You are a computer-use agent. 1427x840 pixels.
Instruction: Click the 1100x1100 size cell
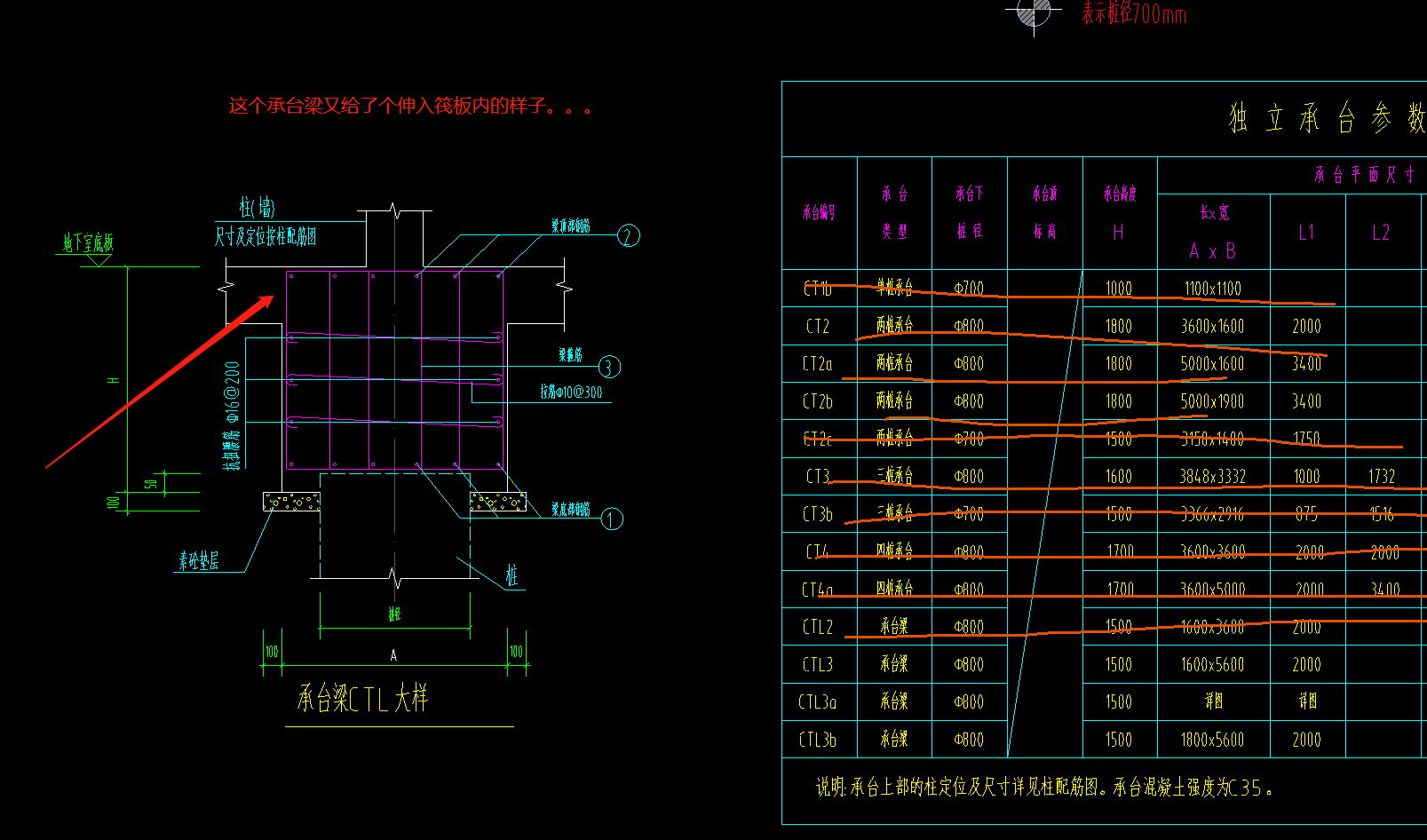point(1213,289)
